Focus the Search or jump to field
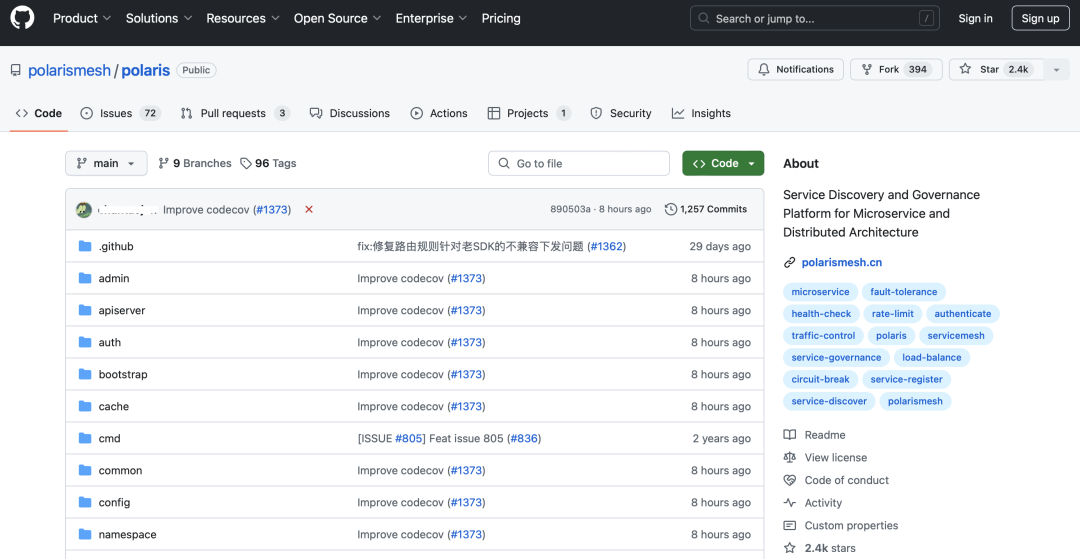This screenshot has width=1080, height=559. pos(815,19)
